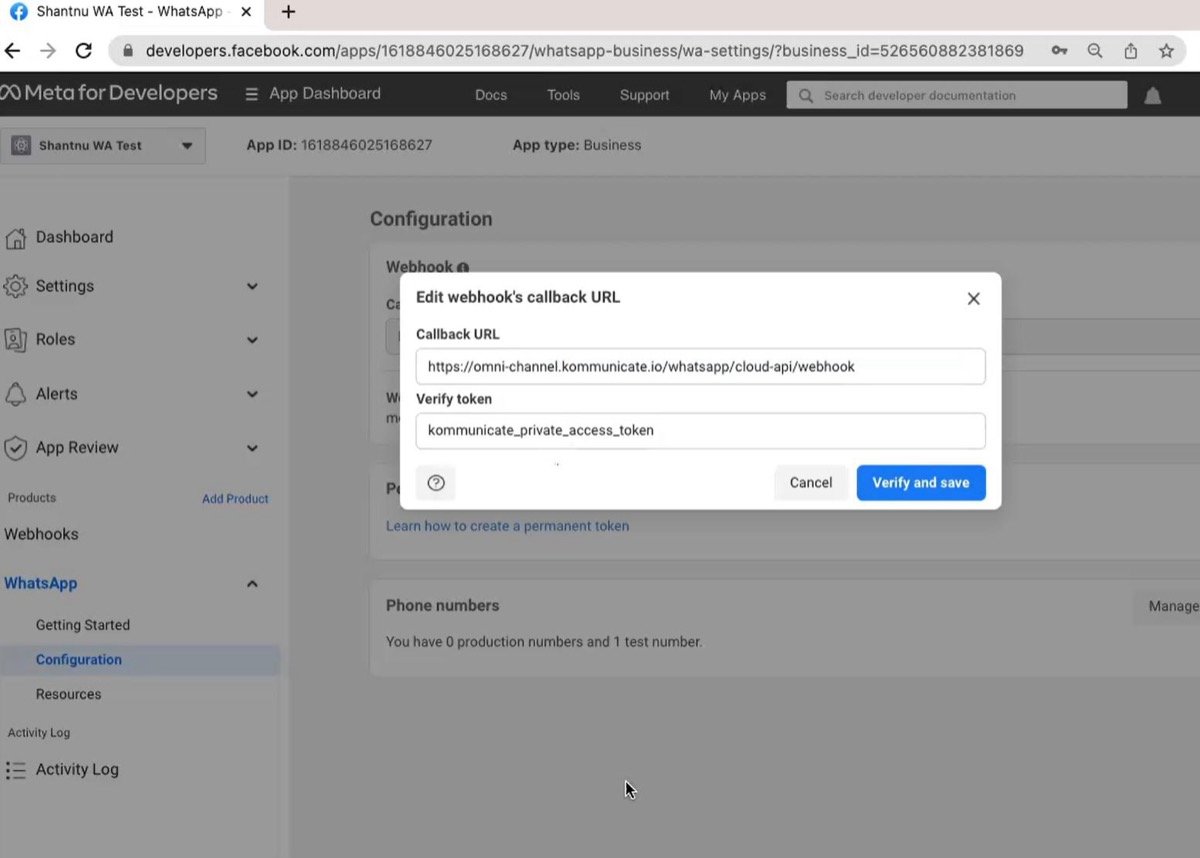Open Webhooks product in sidebar
The height and width of the screenshot is (858, 1200).
click(41, 534)
